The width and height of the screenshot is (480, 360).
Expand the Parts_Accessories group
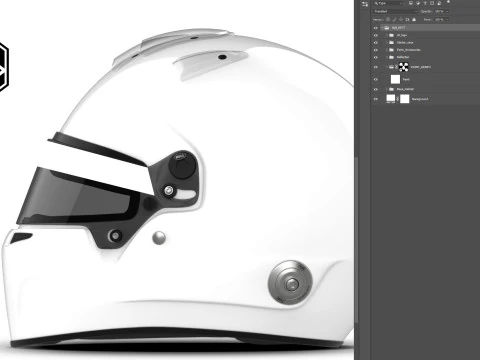click(387, 50)
